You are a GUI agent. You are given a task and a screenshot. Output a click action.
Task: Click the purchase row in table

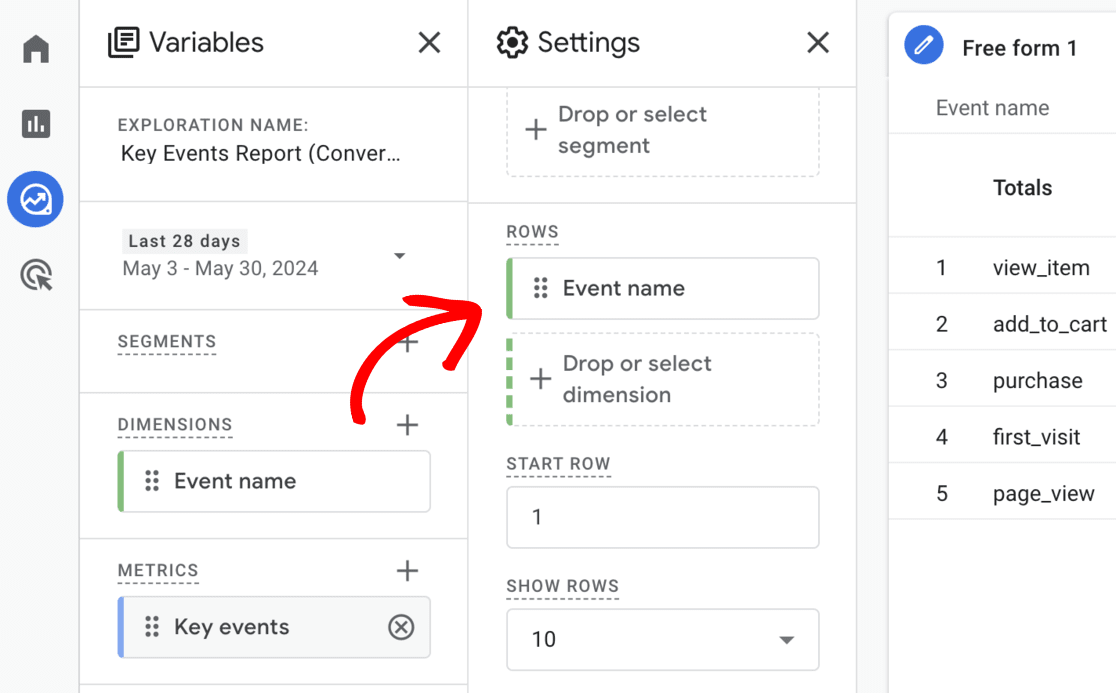click(x=1037, y=381)
